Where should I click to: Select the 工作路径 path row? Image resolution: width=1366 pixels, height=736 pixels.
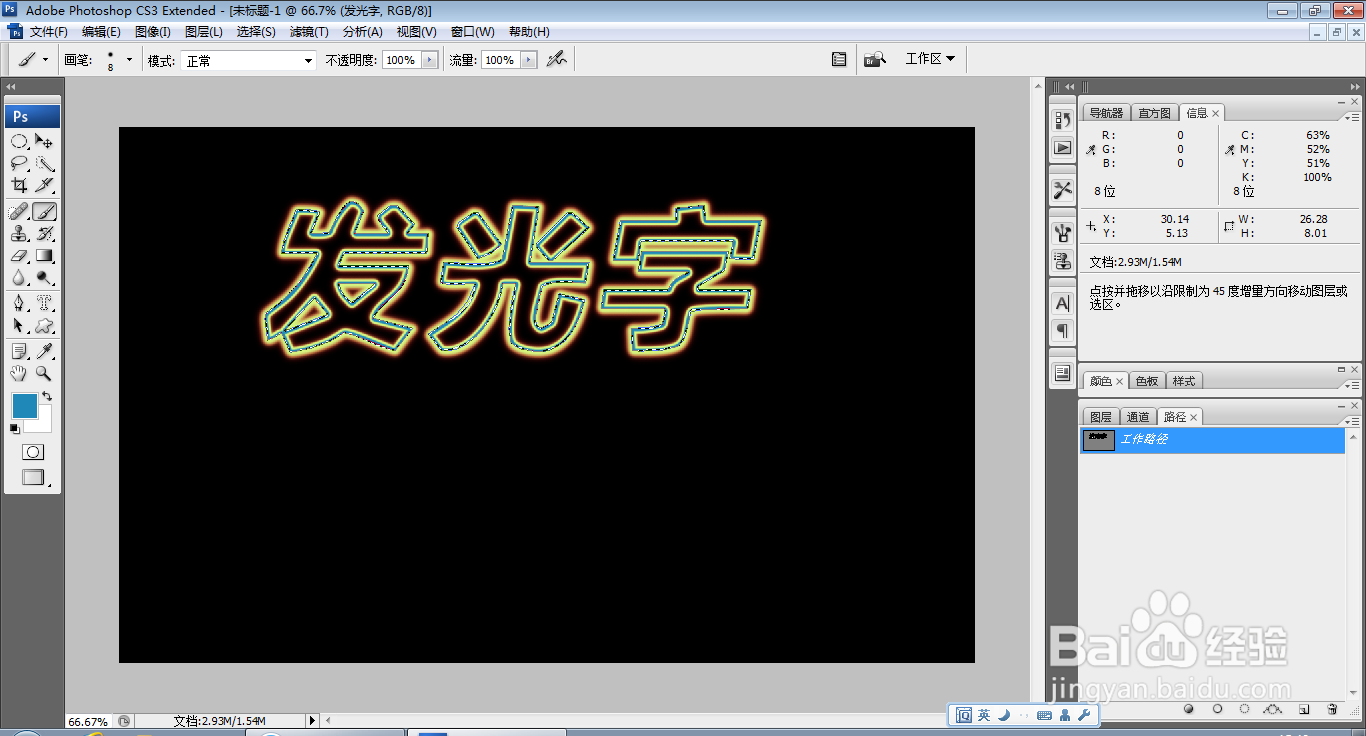tap(1213, 440)
